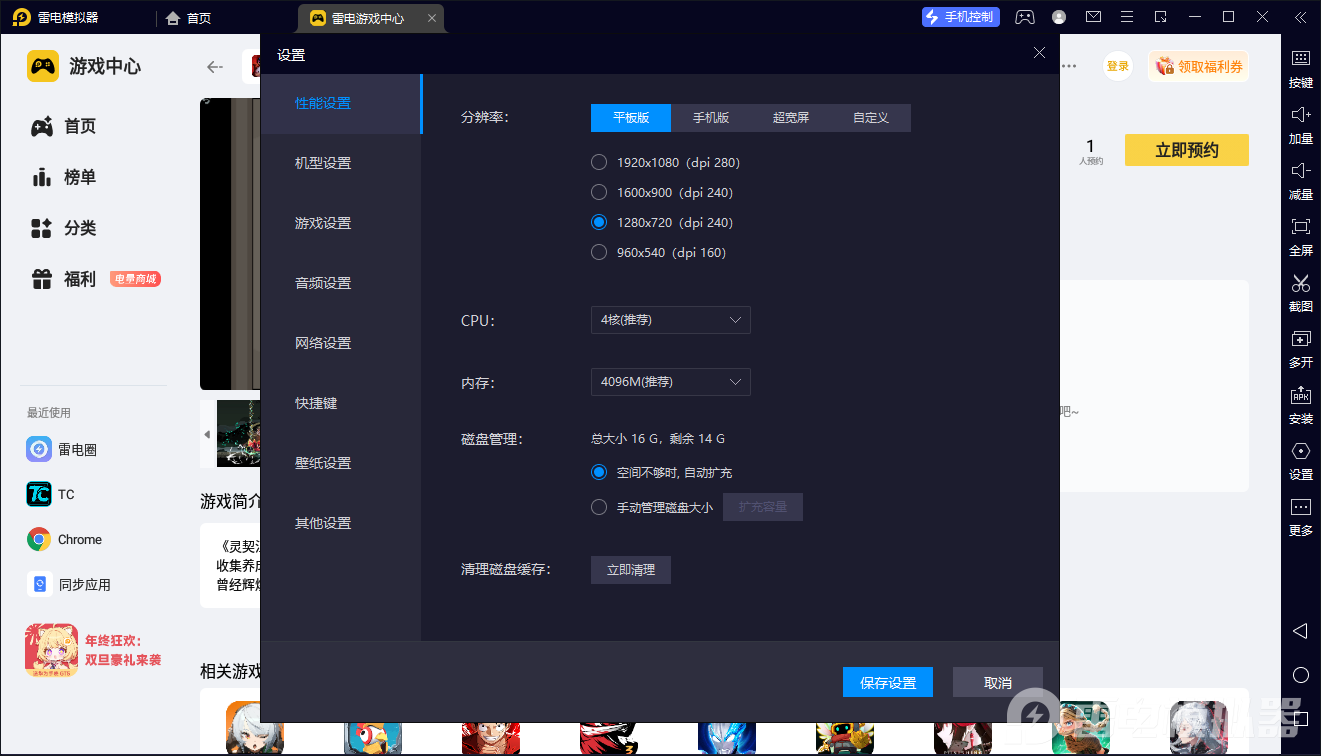
Task: Click 登录 in the game center
Action: pos(1118,67)
